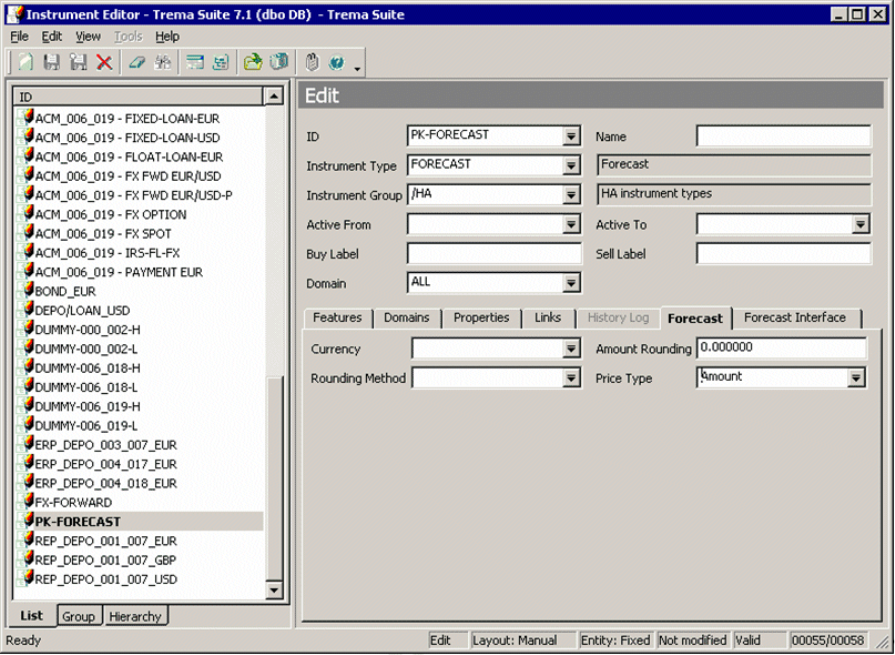Click the red X Delete icon

[104, 62]
